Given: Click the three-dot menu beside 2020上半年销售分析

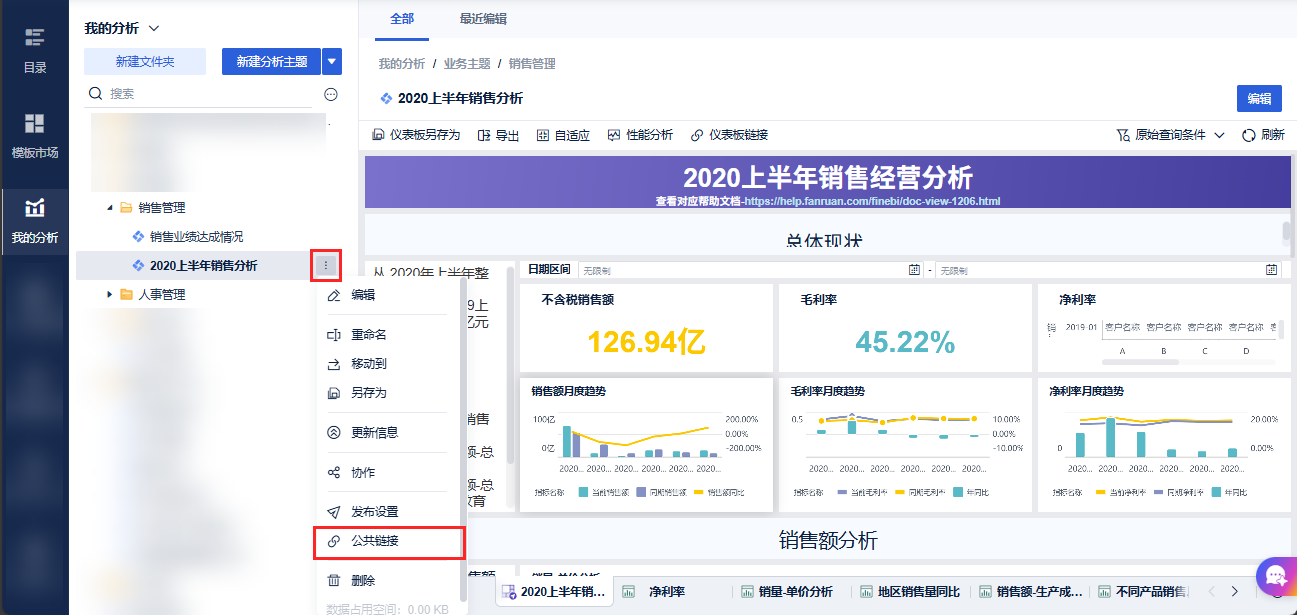Looking at the screenshot, I should click(326, 265).
